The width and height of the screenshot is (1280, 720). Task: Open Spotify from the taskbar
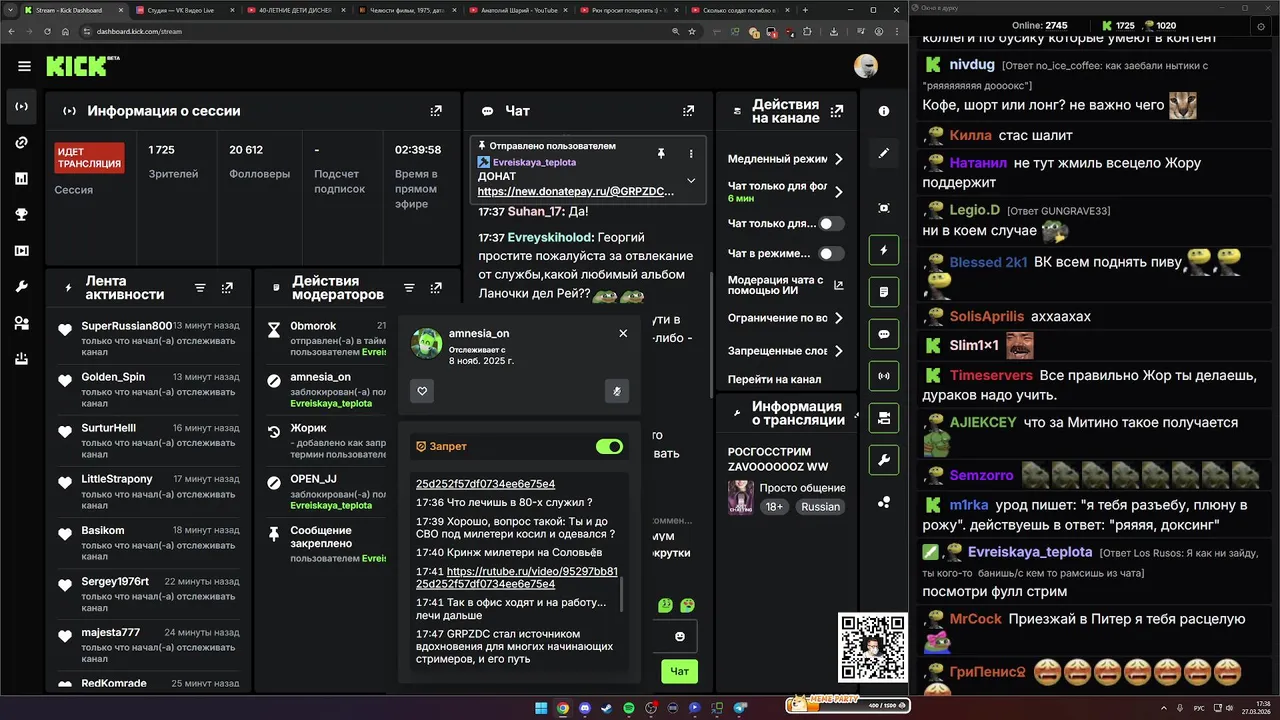(629, 708)
